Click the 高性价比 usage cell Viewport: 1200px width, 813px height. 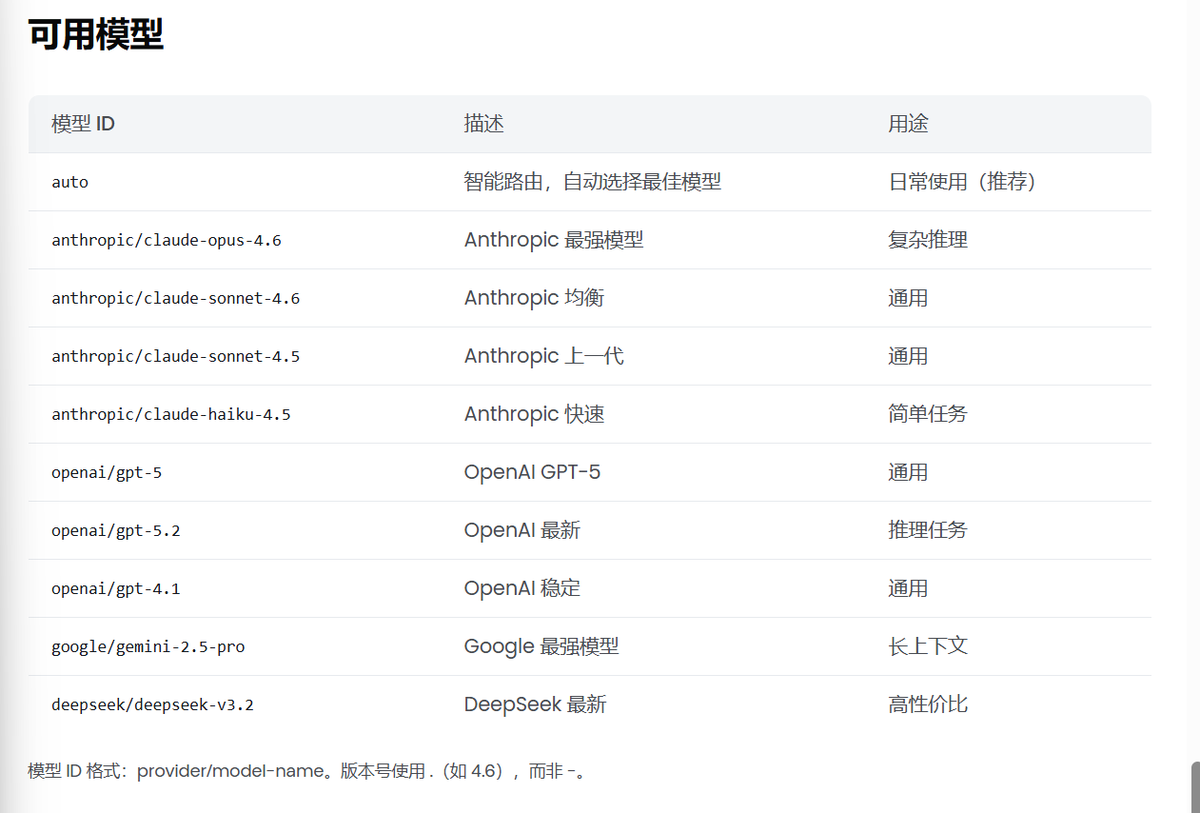coord(928,704)
